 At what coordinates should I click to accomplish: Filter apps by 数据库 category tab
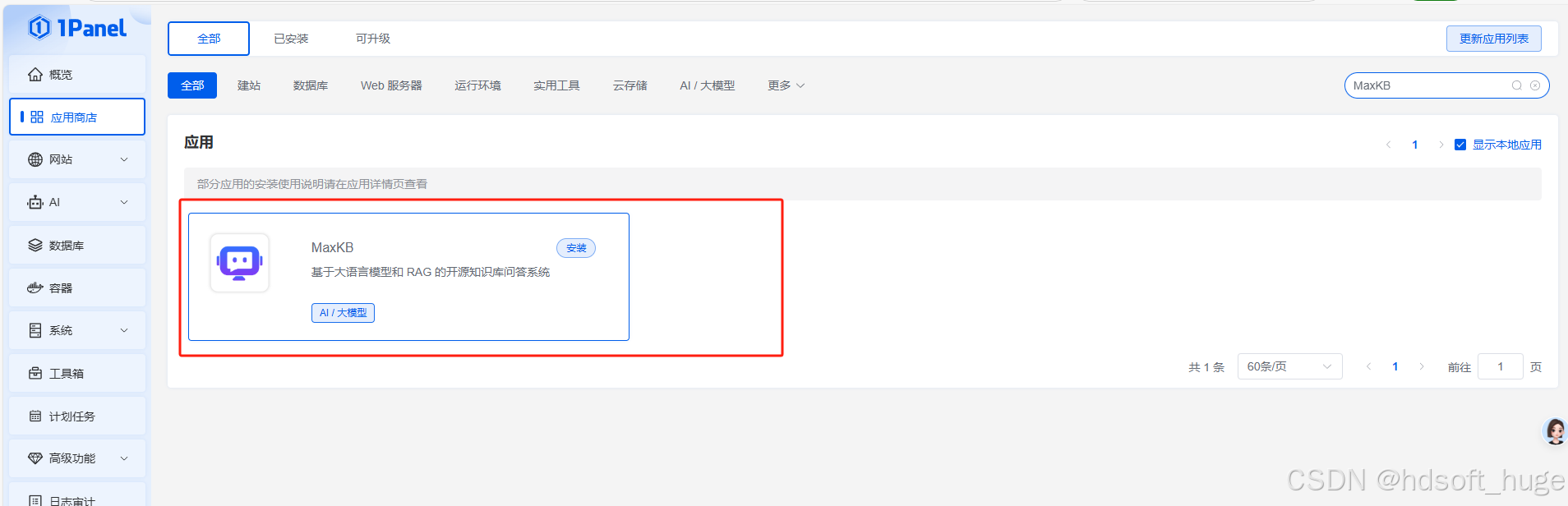[x=311, y=85]
